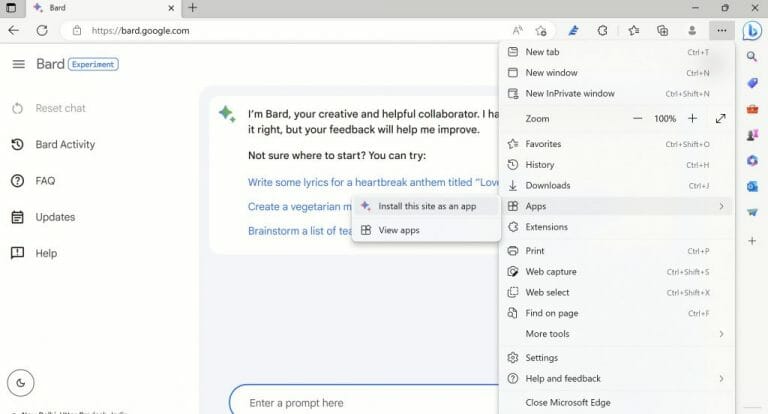Image resolution: width=768 pixels, height=414 pixels.
Task: Toggle Bard main menu hamburger icon
Action: click(19, 64)
